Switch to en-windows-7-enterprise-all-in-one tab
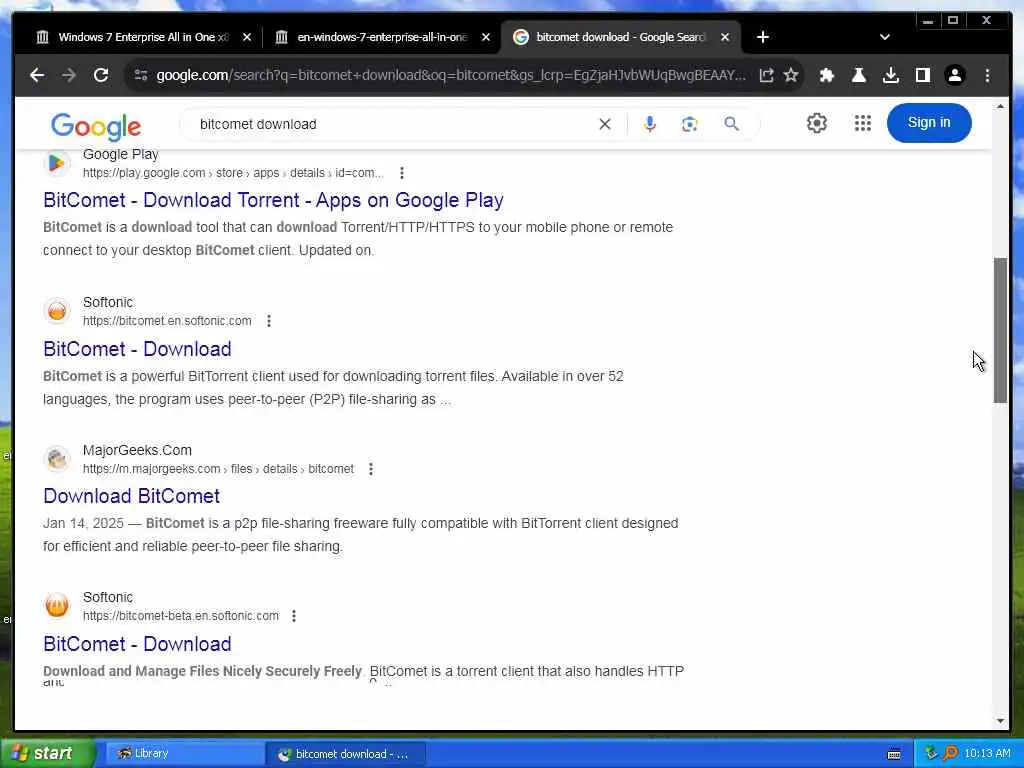Viewport: 1024px width, 768px height. click(382, 37)
